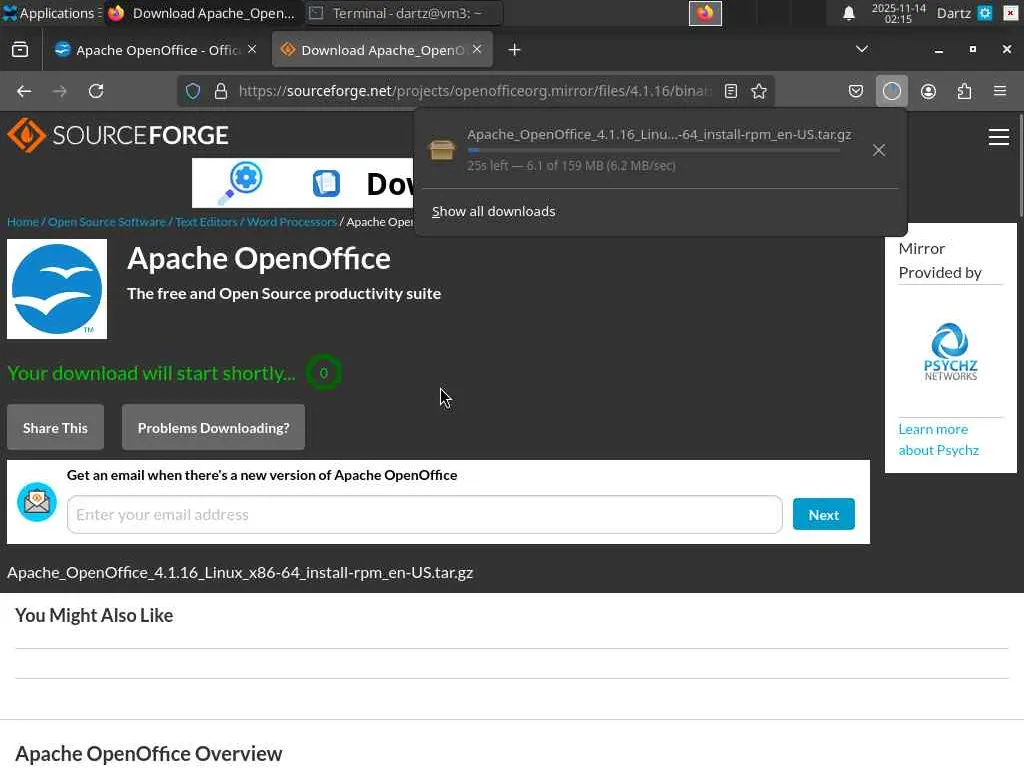
Task: Open the Word Processors breadcrumb link
Action: click(x=292, y=222)
